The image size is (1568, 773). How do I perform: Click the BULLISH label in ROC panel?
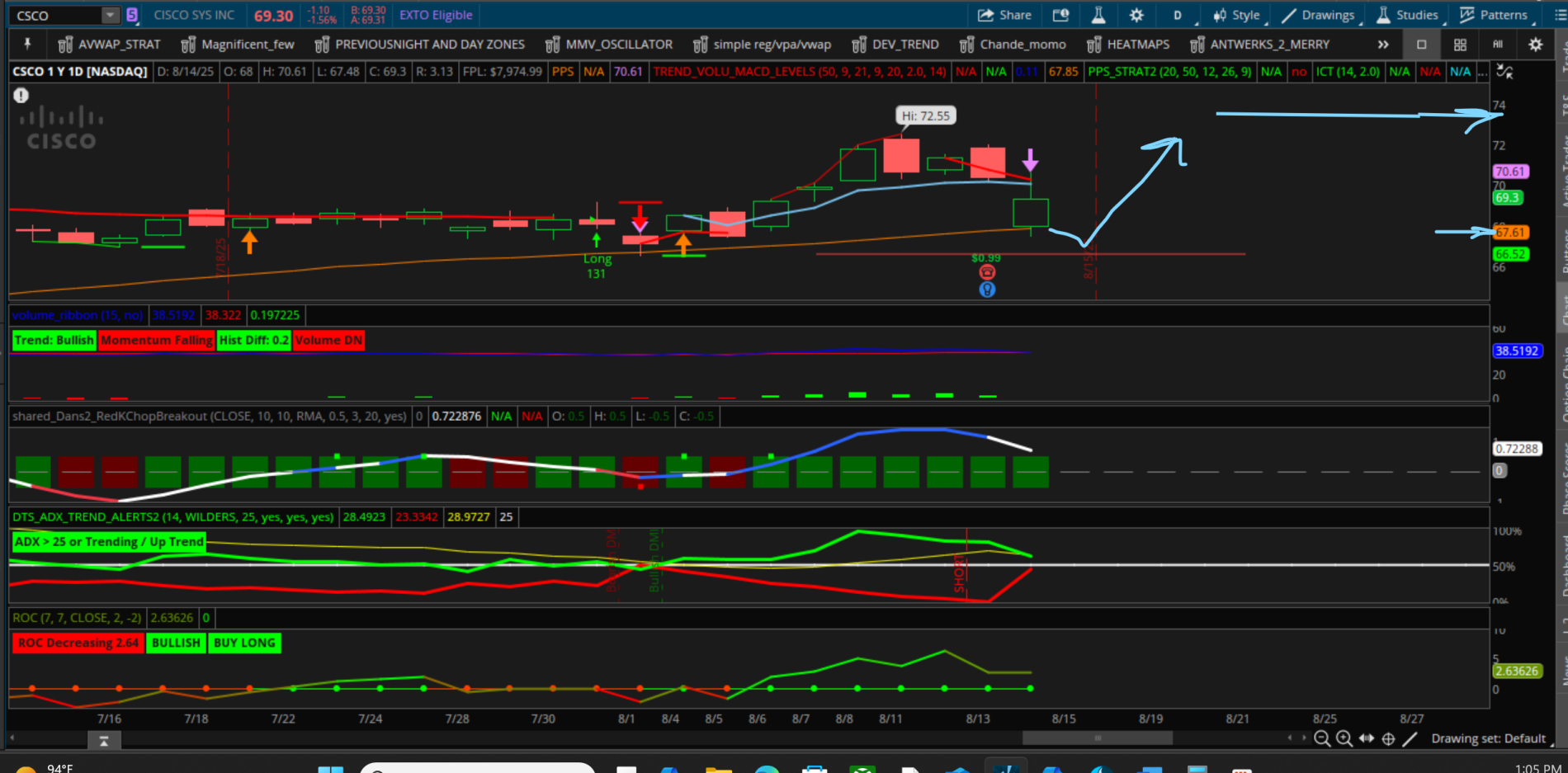click(x=176, y=643)
